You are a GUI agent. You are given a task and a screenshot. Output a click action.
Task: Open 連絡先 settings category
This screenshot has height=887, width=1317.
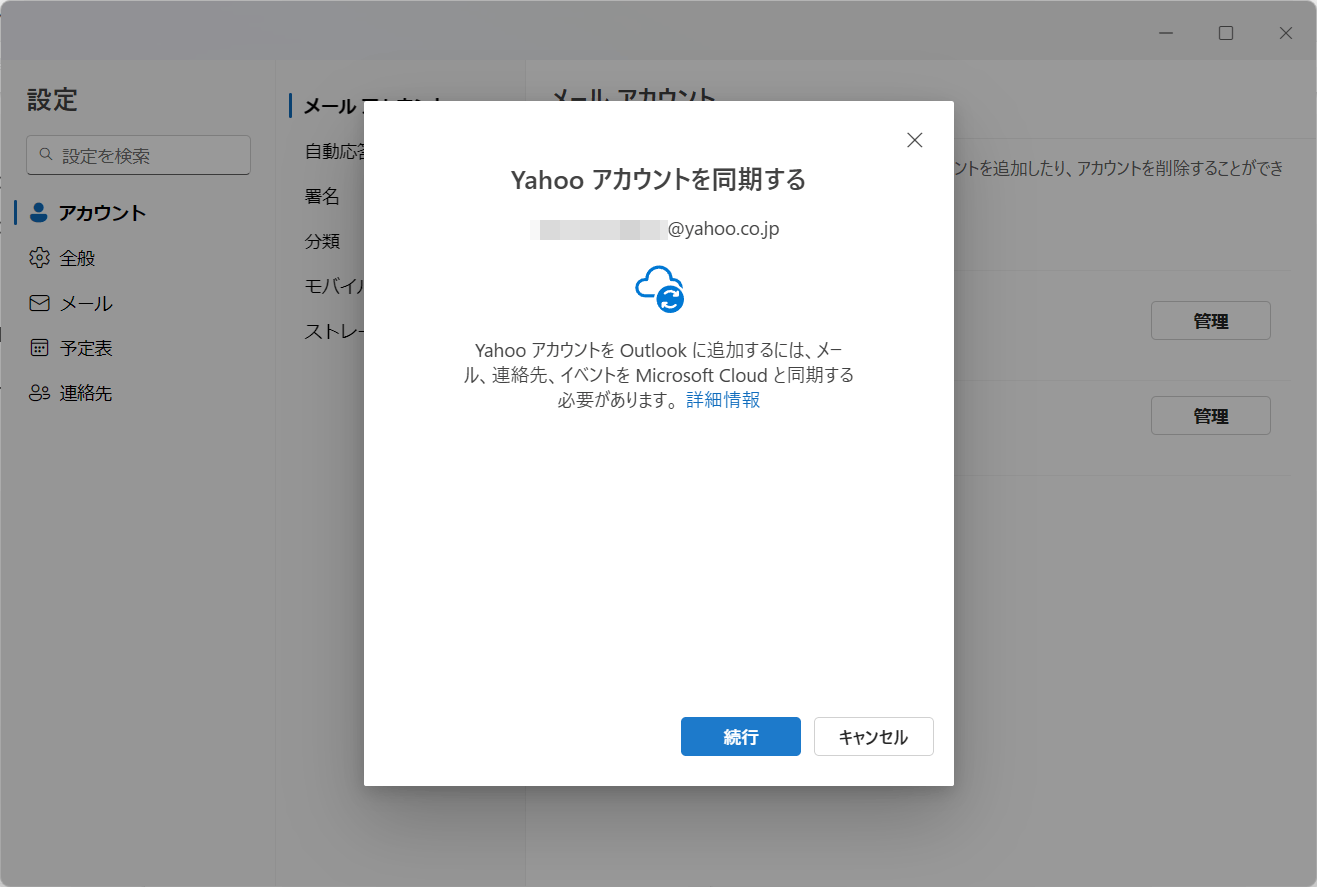click(x=86, y=393)
